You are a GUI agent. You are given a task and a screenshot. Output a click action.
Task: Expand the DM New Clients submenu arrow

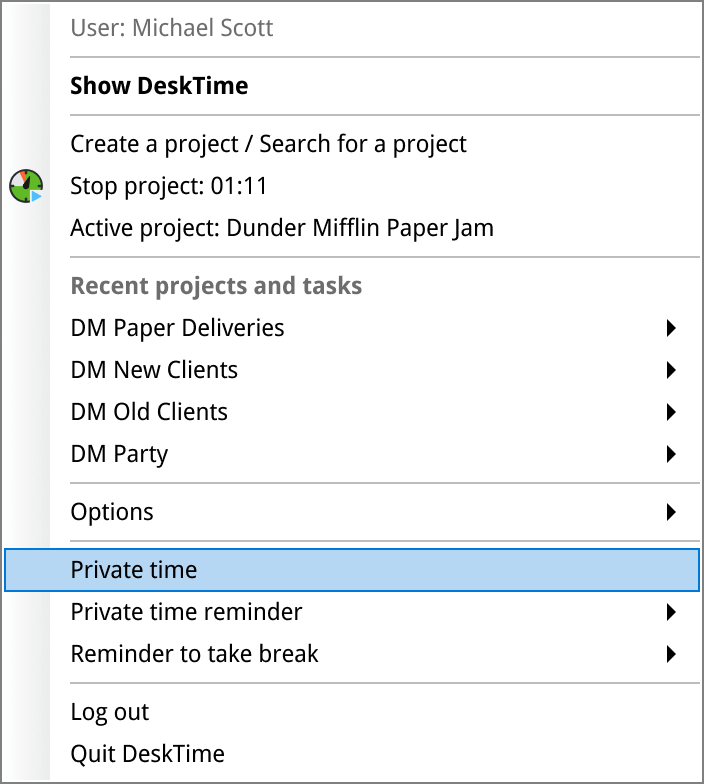click(671, 370)
